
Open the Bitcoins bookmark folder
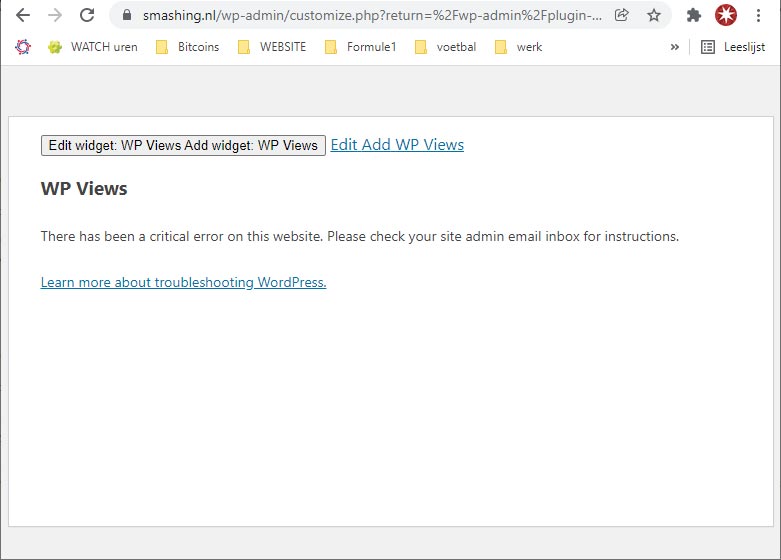point(188,47)
